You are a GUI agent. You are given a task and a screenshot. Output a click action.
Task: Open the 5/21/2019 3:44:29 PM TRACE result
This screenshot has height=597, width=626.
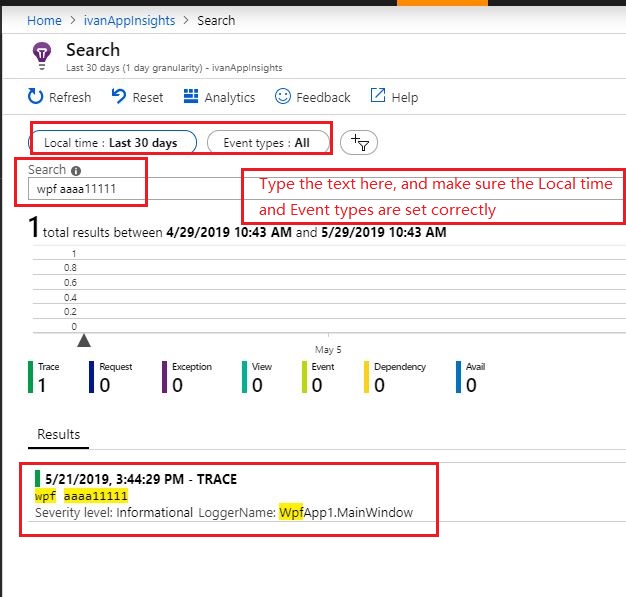coord(141,479)
